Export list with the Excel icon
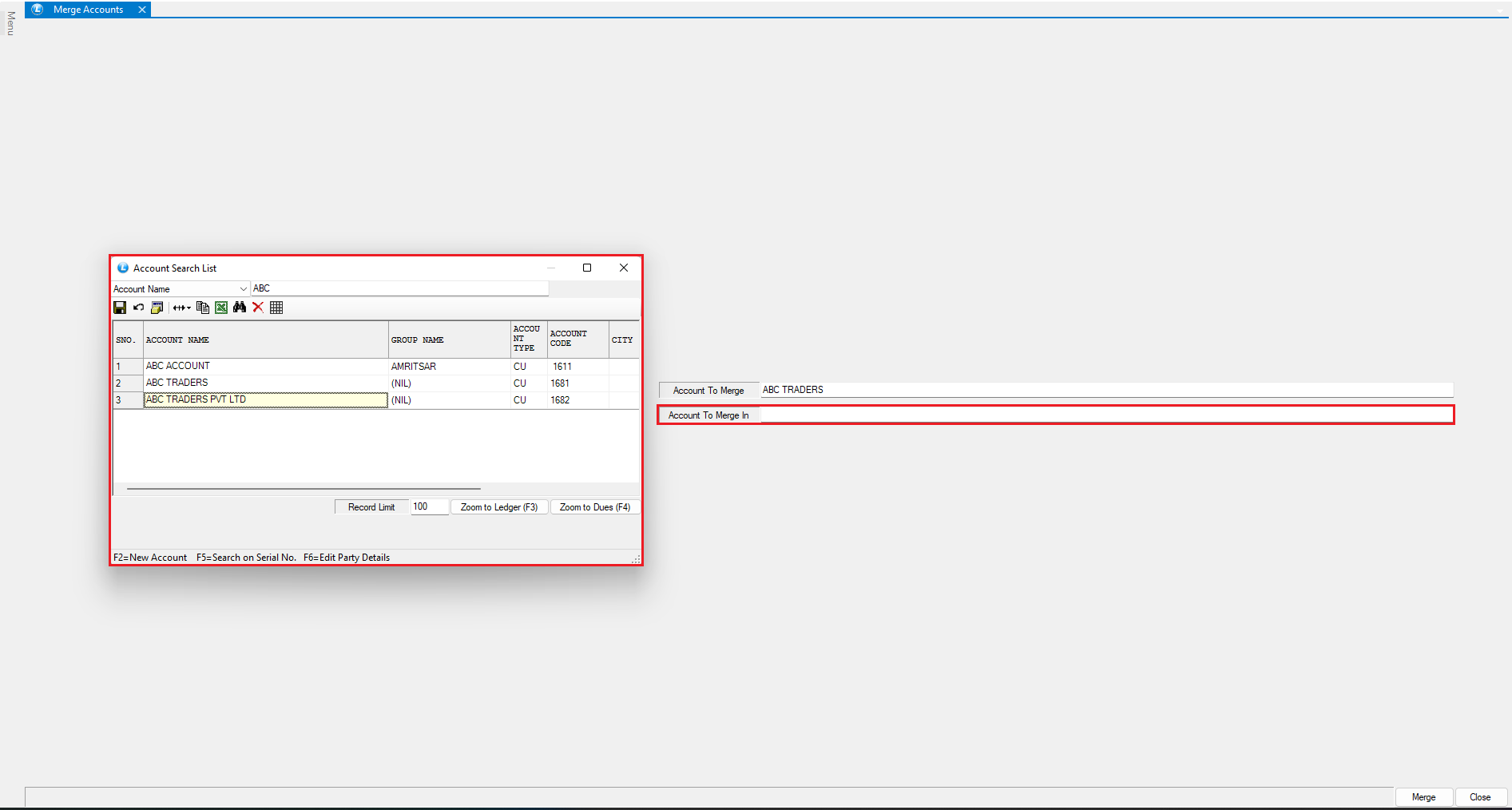 tap(221, 308)
